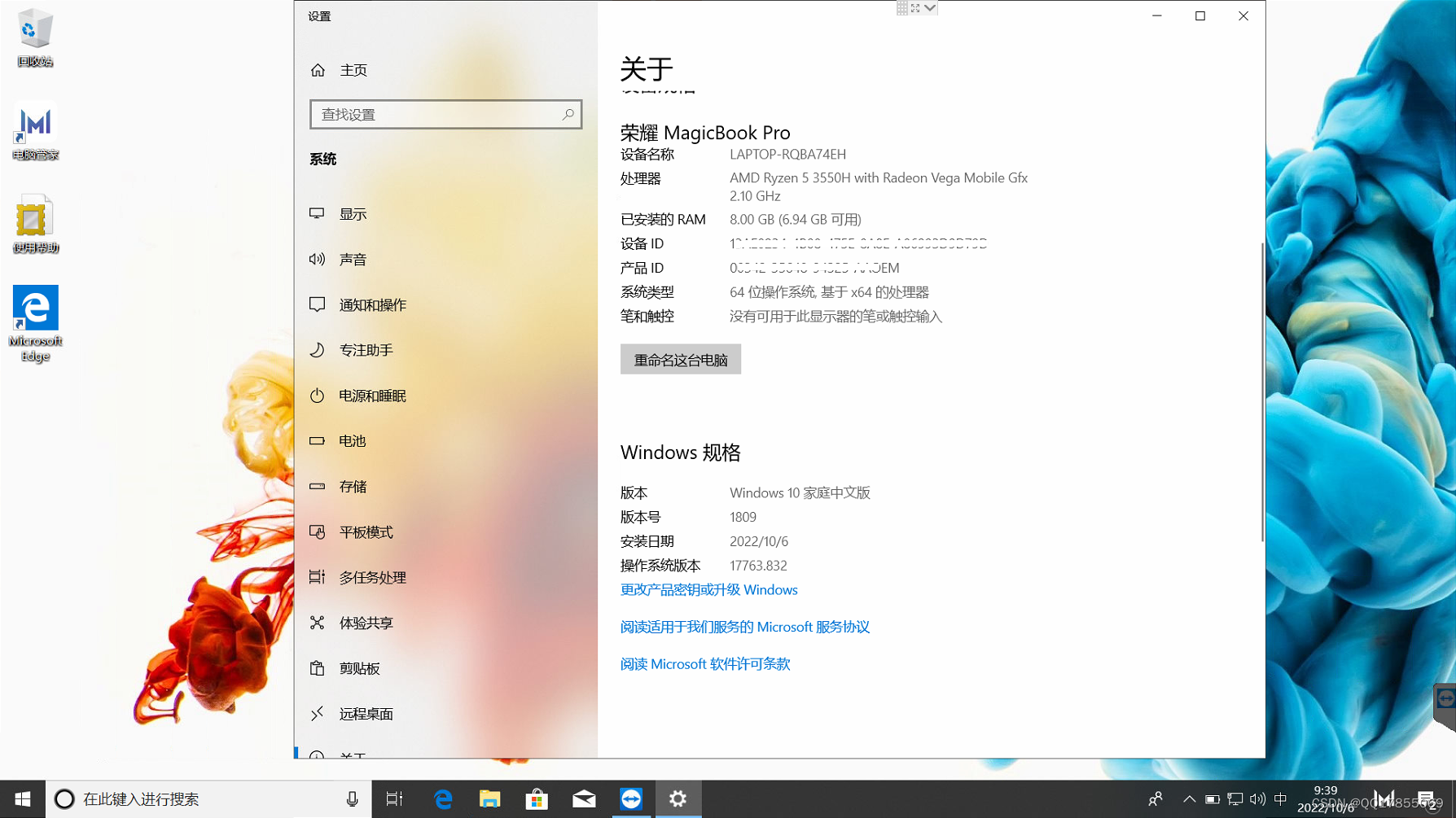Image resolution: width=1456 pixels, height=818 pixels.
Task: Click the microphone icon in taskbar search
Action: [352, 799]
